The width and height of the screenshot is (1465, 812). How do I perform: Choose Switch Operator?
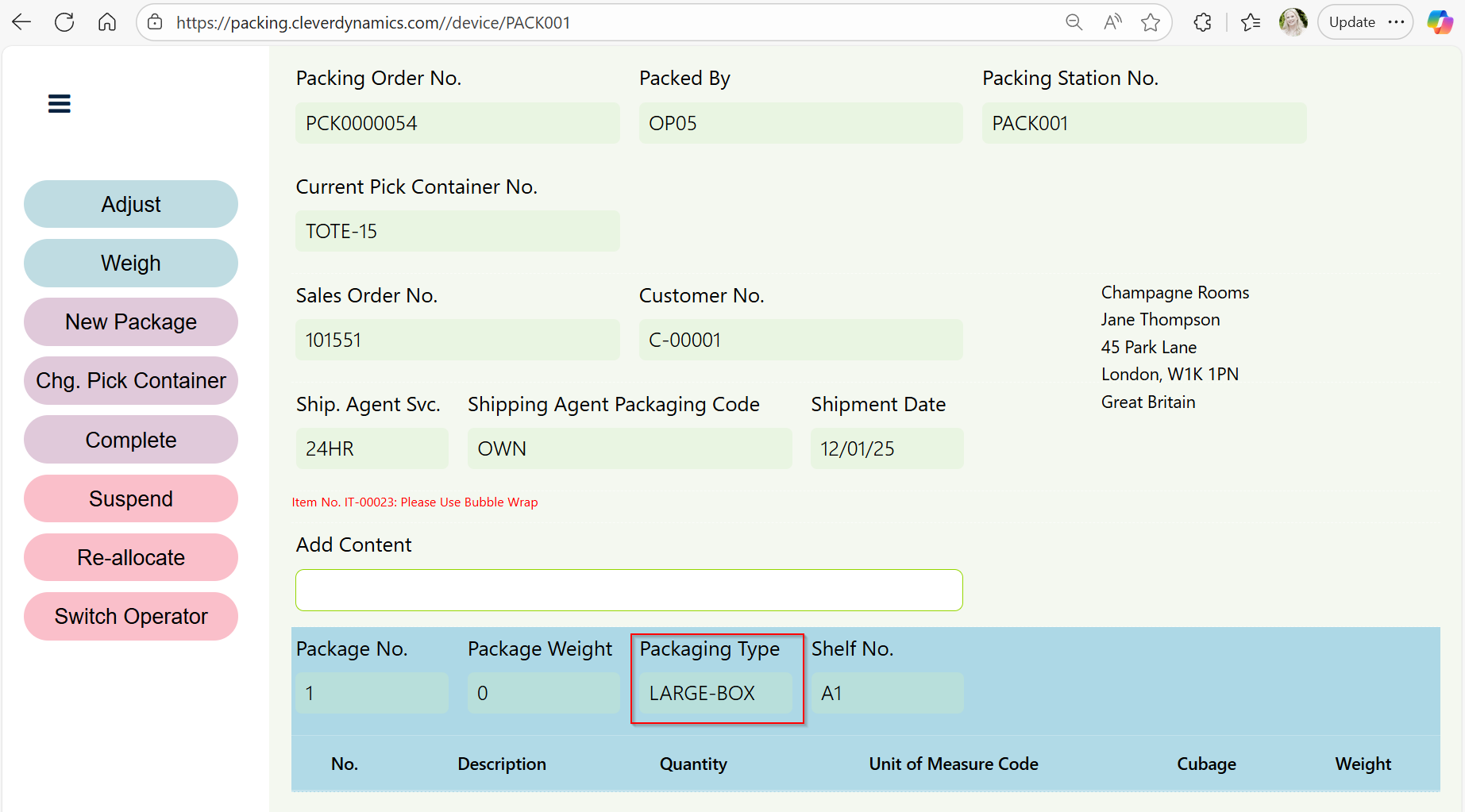(131, 617)
